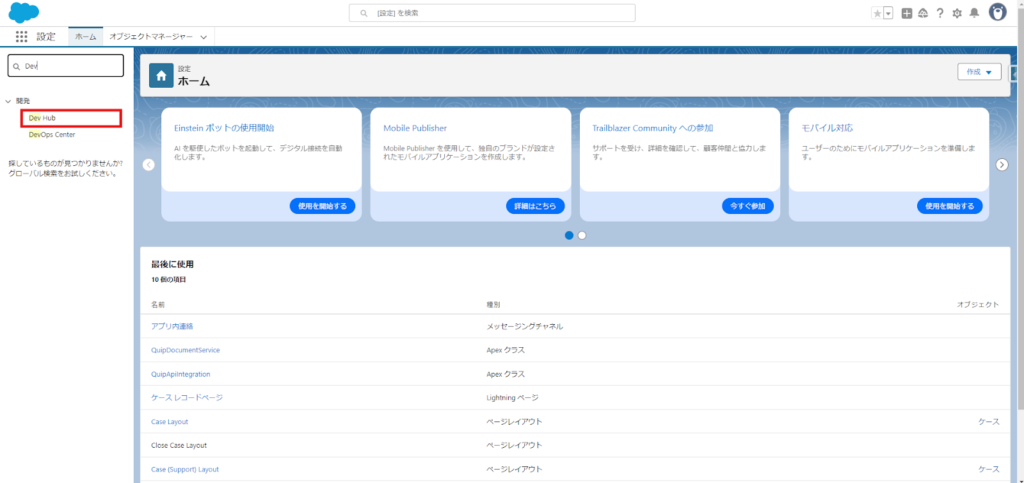
Task: Expand the オブジェクトマネージャー tab chevron
Action: [204, 37]
